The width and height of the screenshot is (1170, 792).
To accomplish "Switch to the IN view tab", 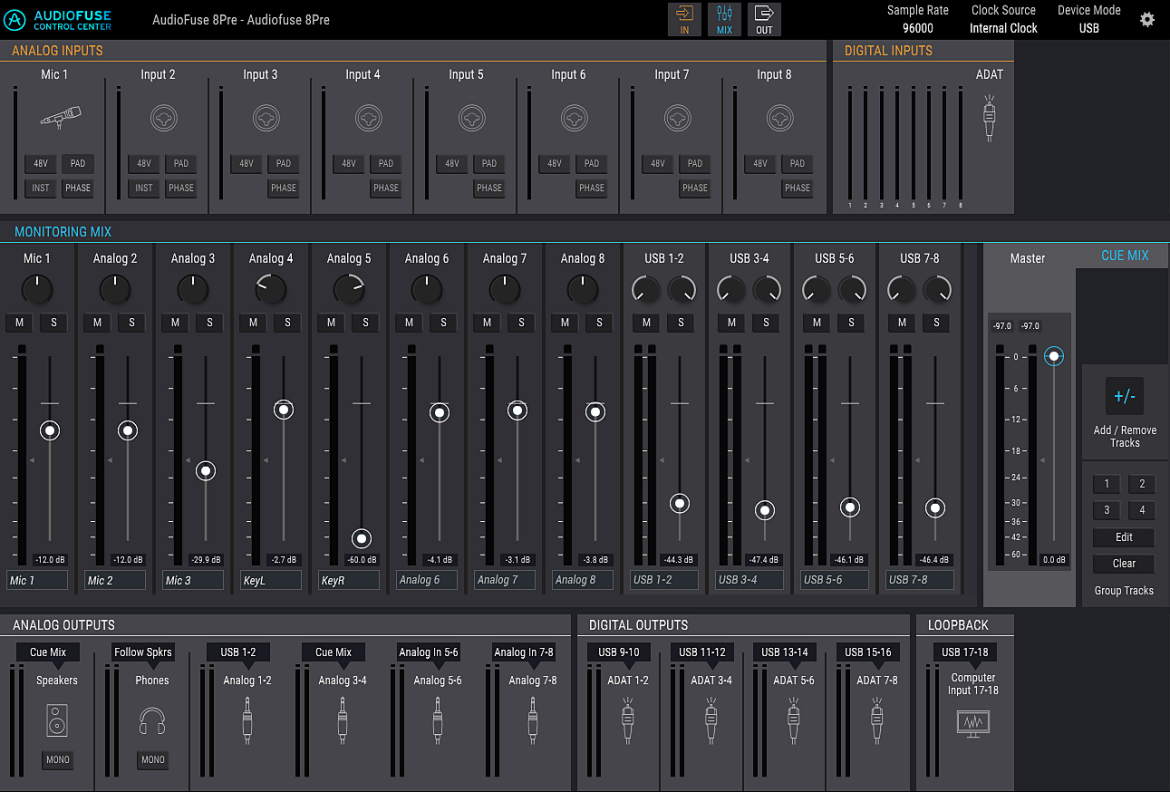I will click(684, 19).
